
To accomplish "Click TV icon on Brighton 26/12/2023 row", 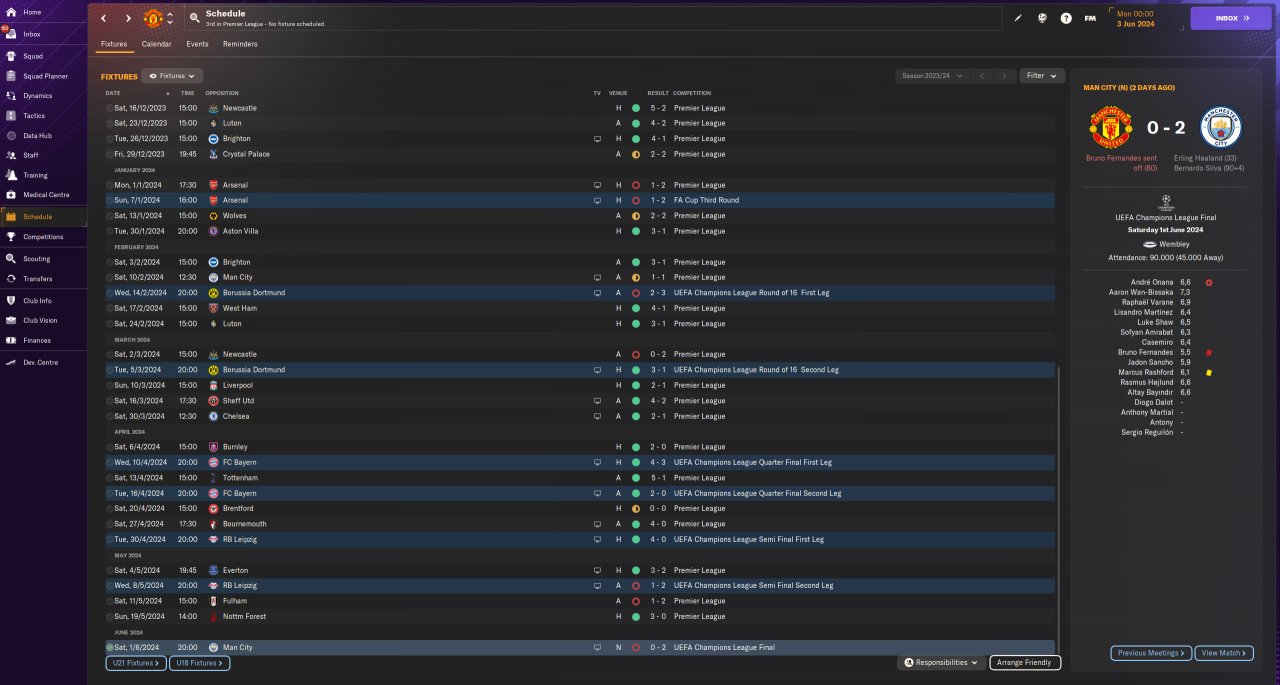I will pyautogui.click(x=597, y=139).
